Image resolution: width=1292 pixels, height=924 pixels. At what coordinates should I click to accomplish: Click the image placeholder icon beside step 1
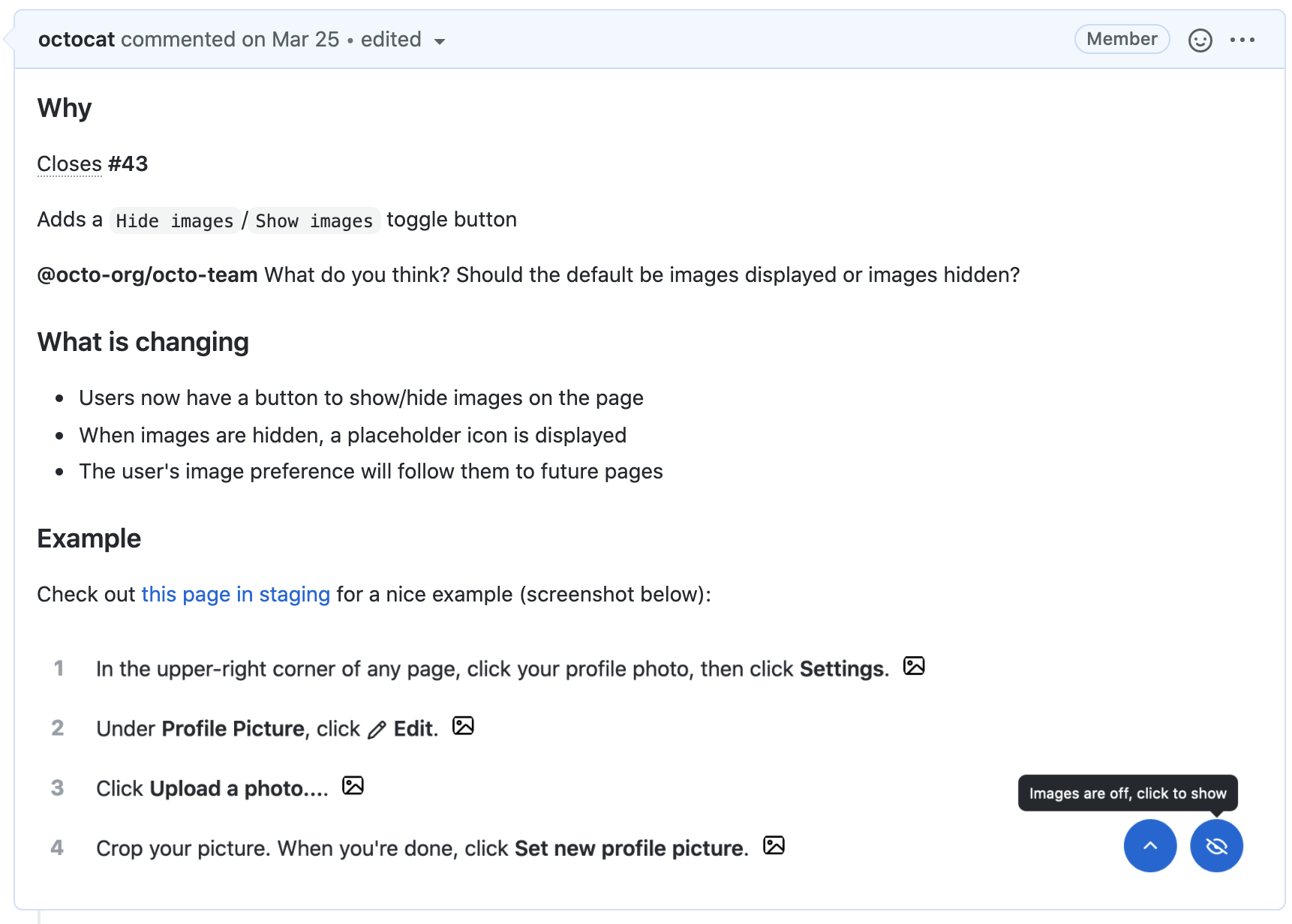point(914,666)
